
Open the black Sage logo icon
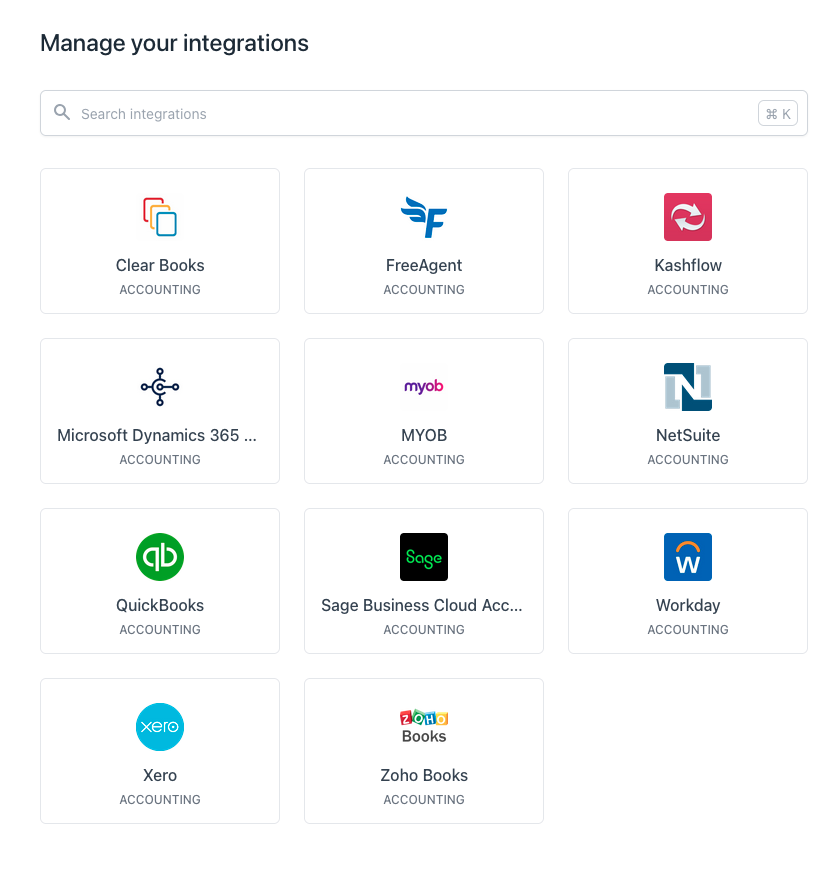click(424, 557)
